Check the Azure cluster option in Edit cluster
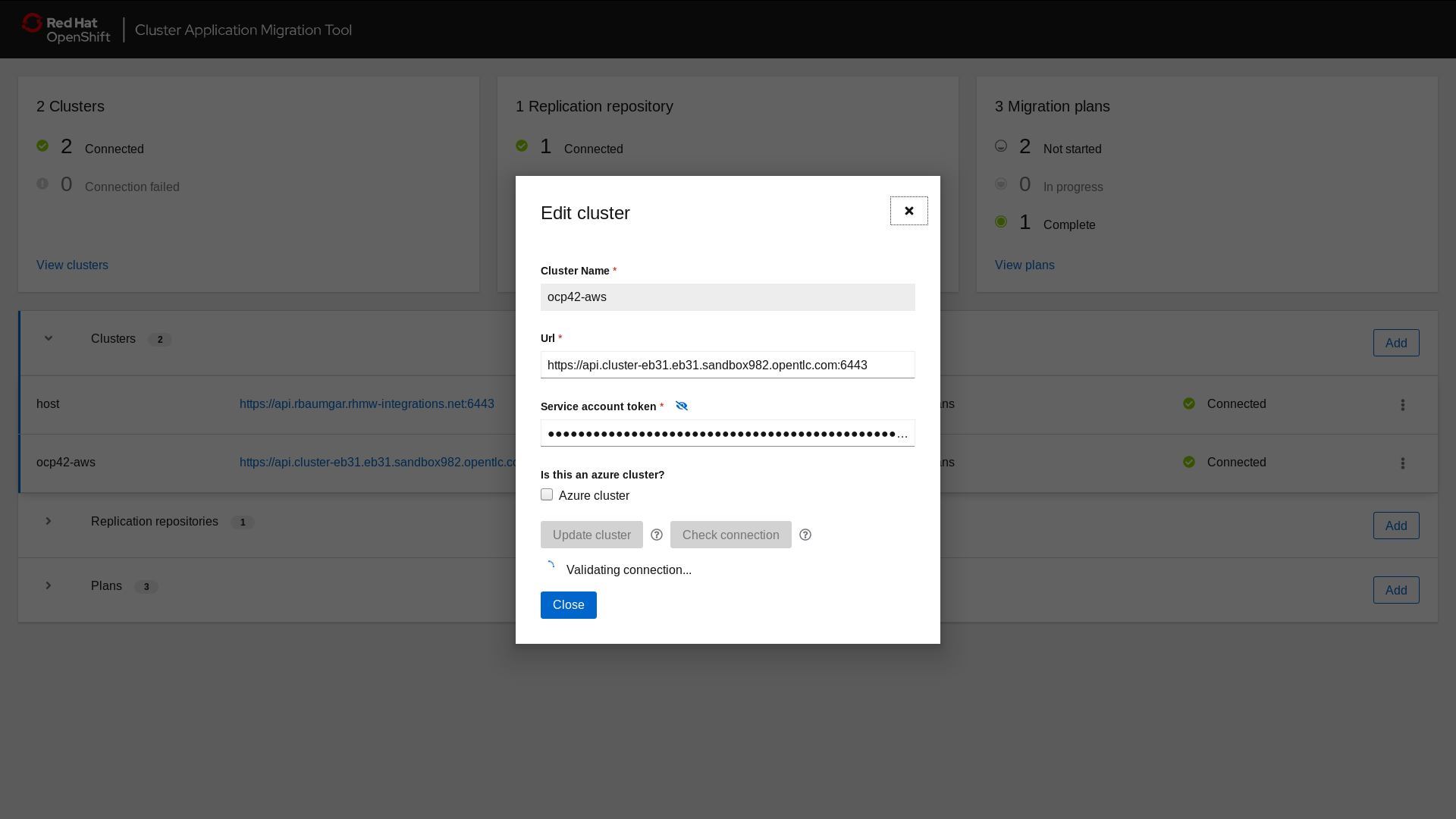This screenshot has height=819, width=1456. [x=546, y=494]
